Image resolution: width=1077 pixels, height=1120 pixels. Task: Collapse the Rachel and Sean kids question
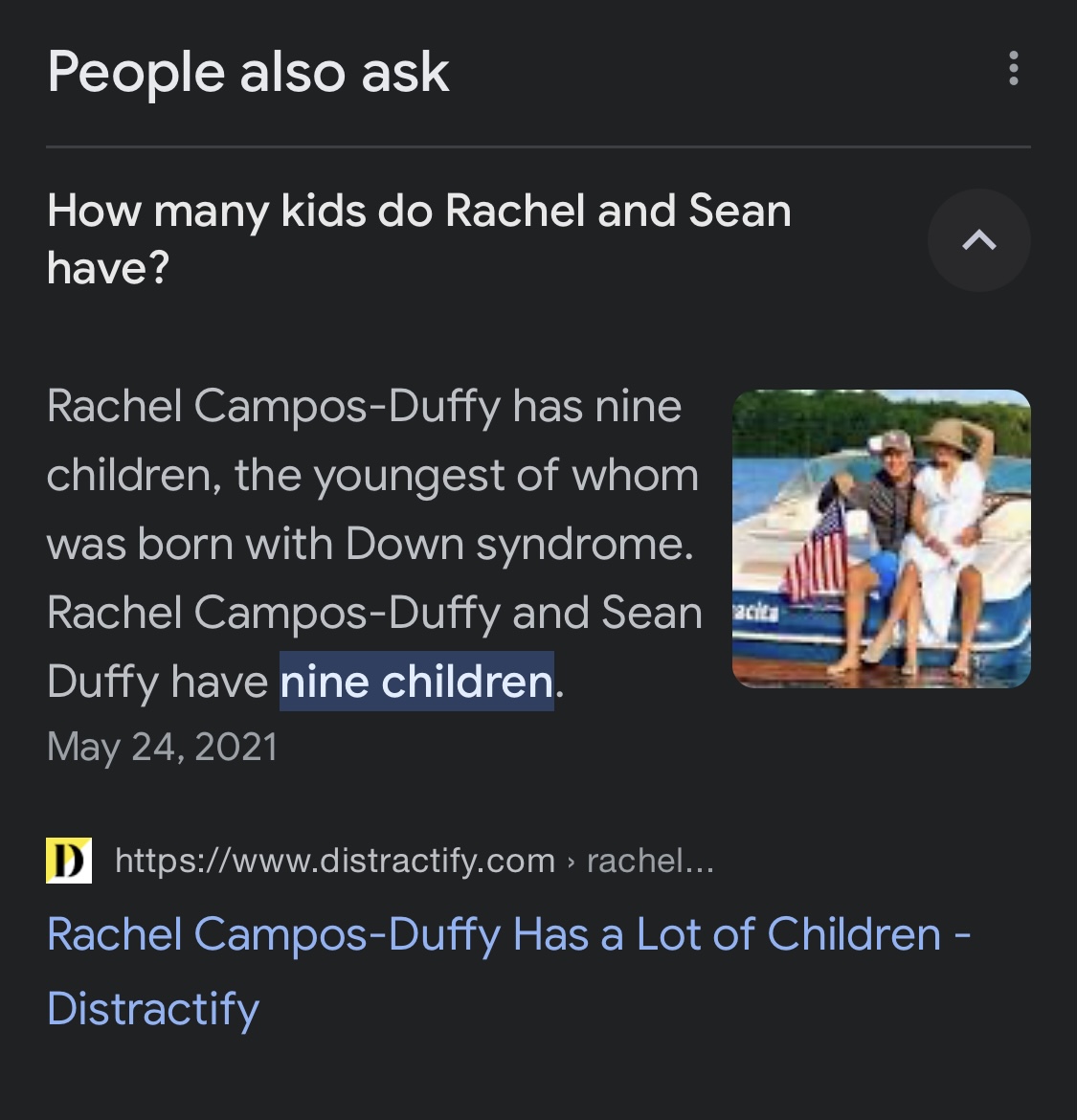[978, 240]
